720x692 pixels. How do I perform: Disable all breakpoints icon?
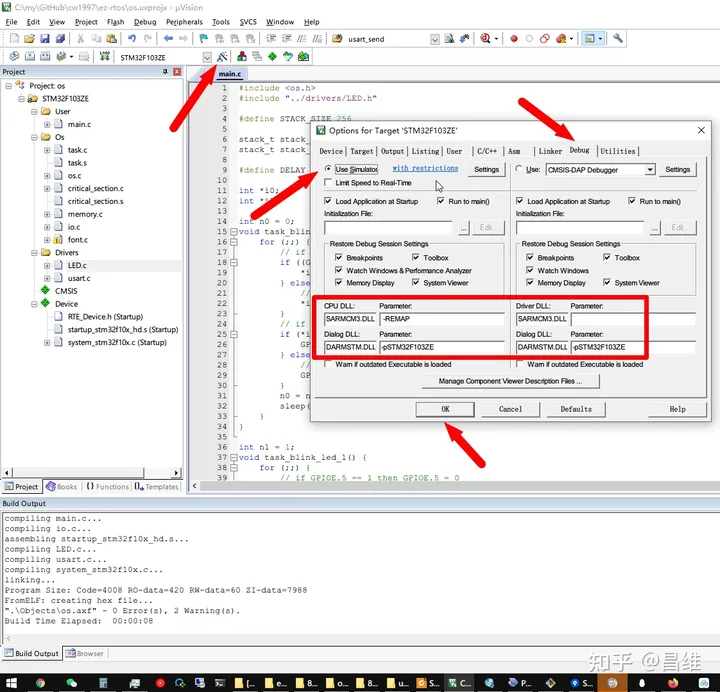click(x=545, y=39)
